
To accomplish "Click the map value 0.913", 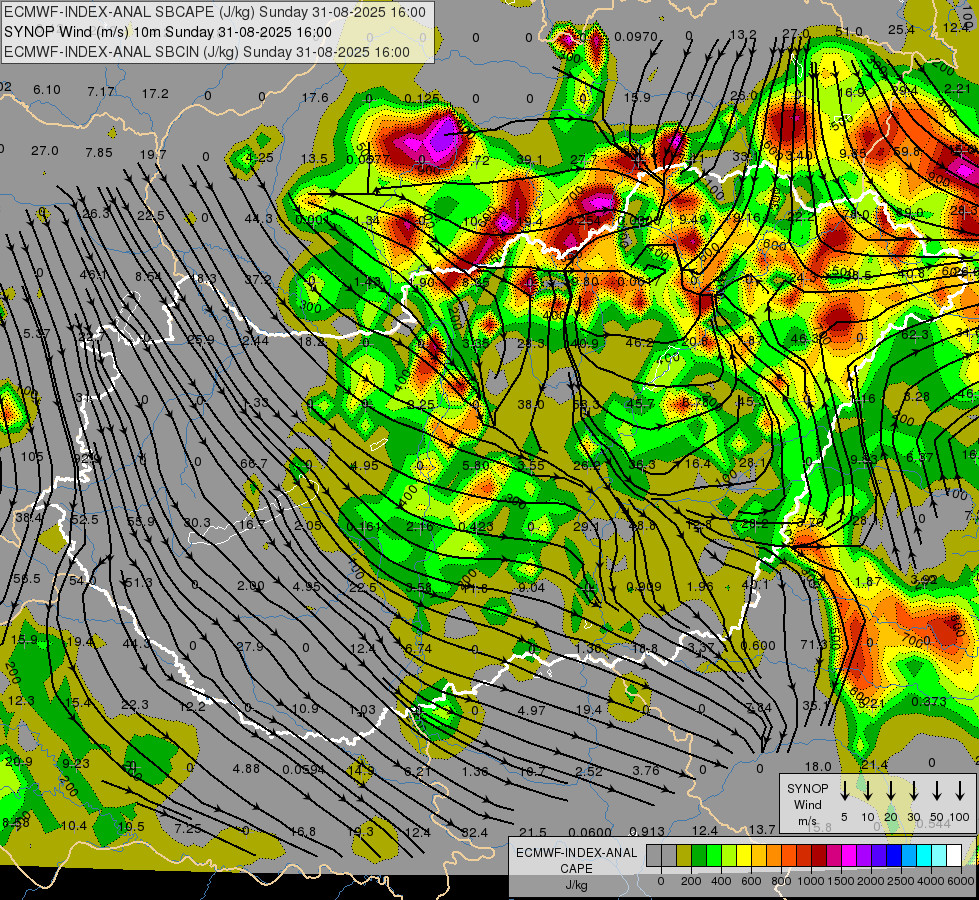I will [x=646, y=831].
